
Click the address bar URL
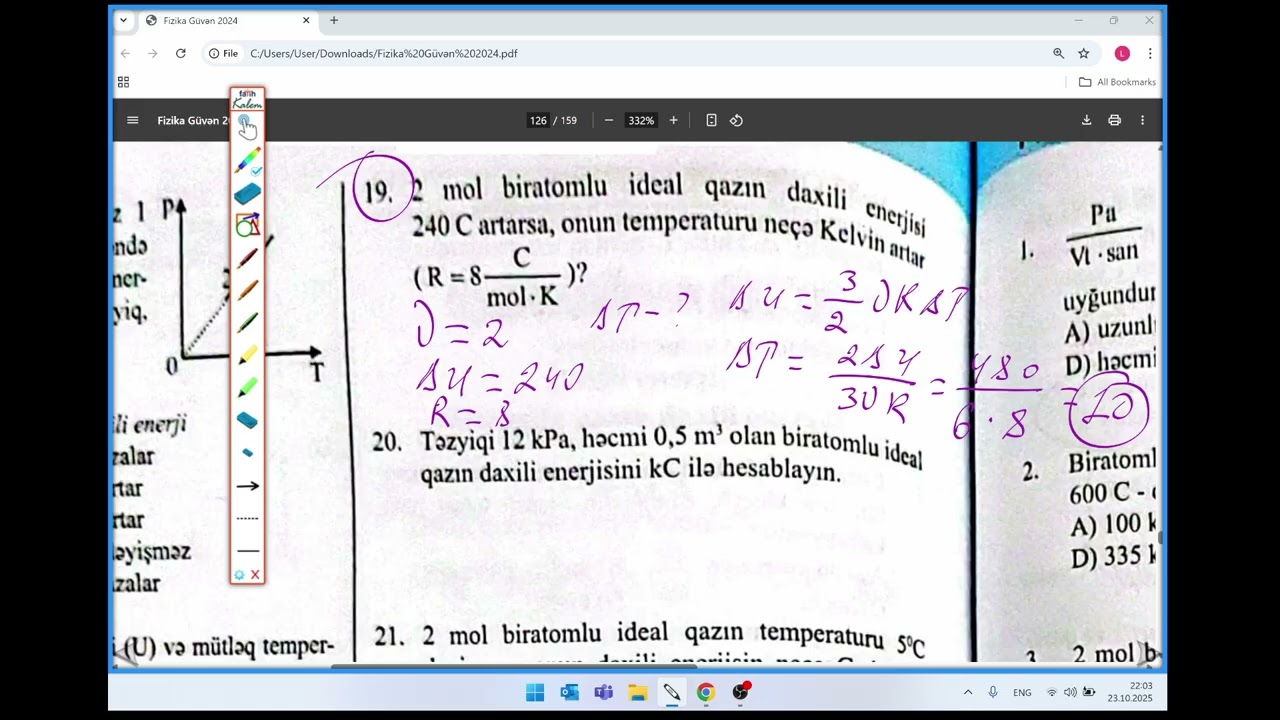(384, 53)
